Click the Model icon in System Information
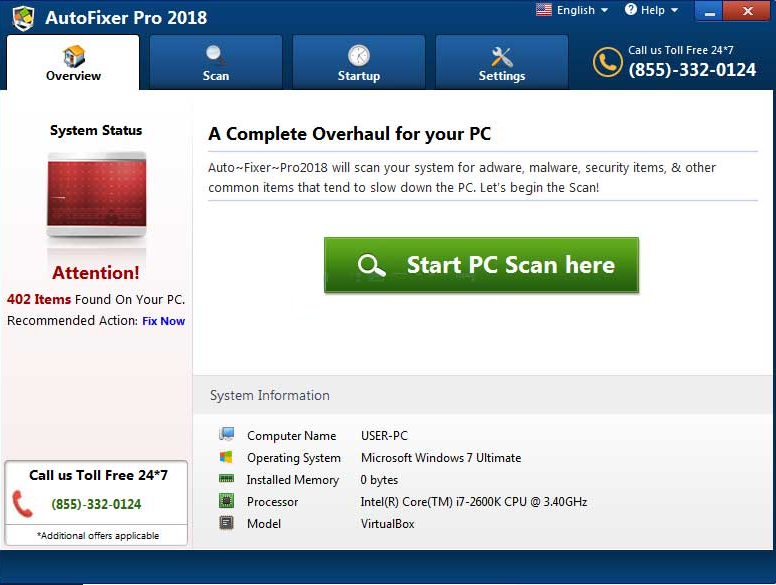The height and width of the screenshot is (585, 776). pos(227,523)
